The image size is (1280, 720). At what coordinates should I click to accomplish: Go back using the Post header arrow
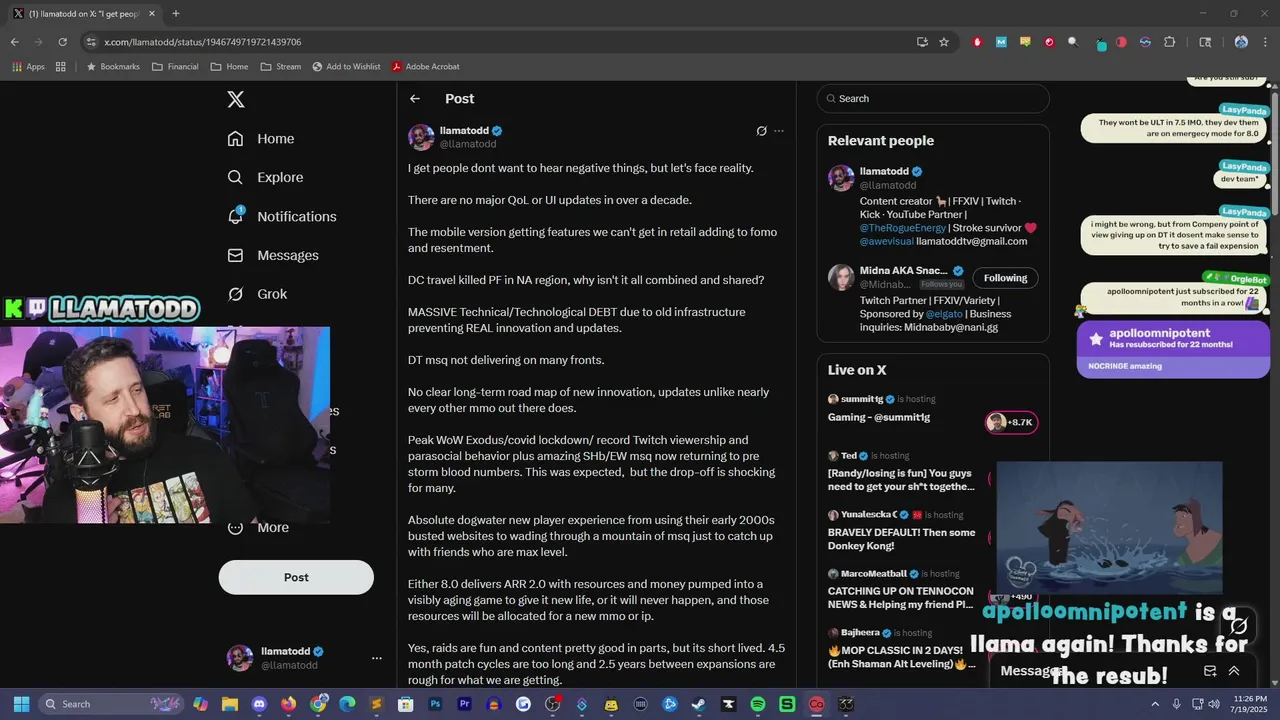[415, 99]
